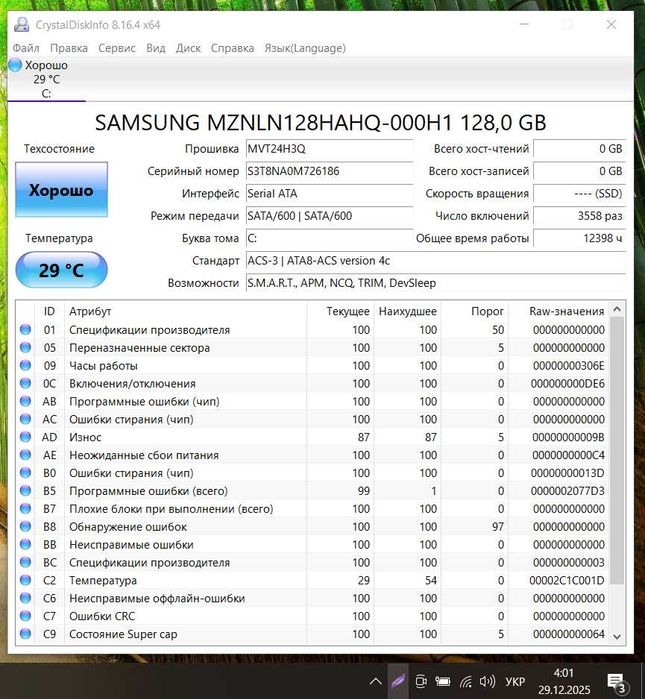Image resolution: width=645 pixels, height=699 pixels.
Task: Click status icon of Программные ошибки (всего) row
Action: 25,490
